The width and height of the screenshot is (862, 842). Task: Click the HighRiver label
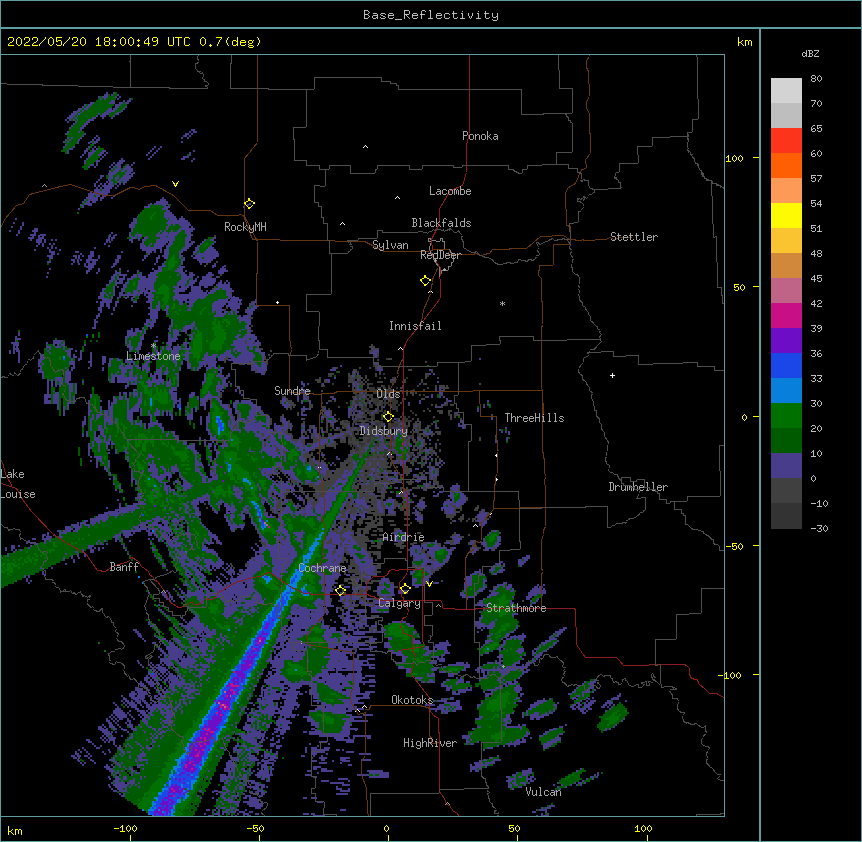[x=430, y=743]
